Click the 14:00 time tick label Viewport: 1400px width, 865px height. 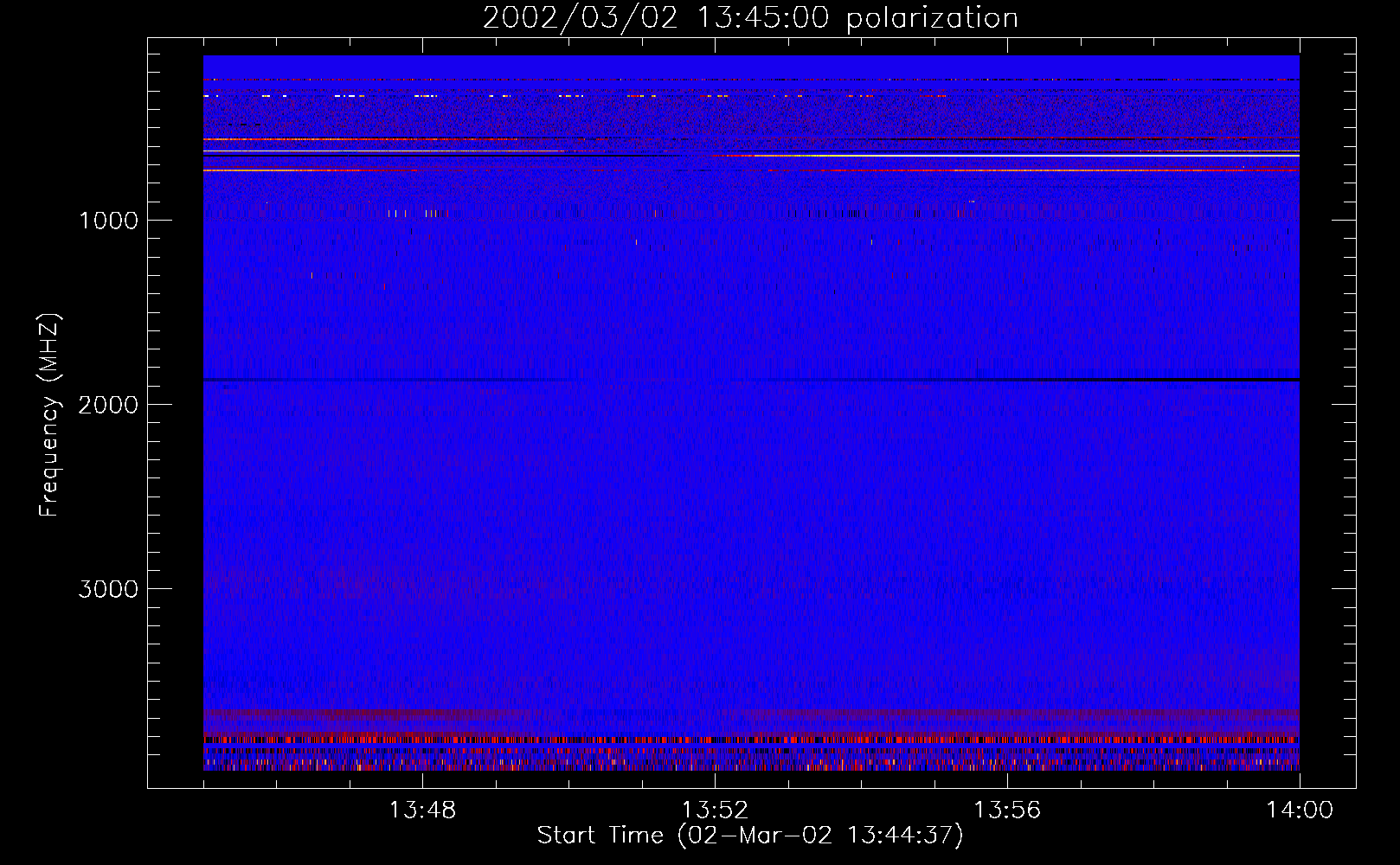(1300, 811)
